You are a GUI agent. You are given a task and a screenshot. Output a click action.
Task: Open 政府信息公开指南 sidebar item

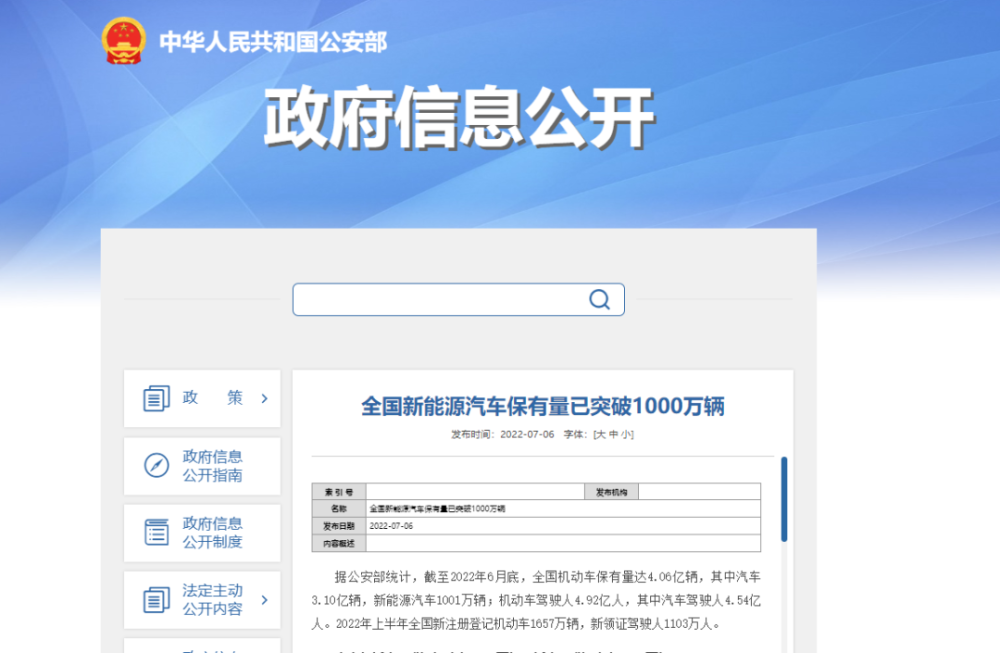(202, 466)
